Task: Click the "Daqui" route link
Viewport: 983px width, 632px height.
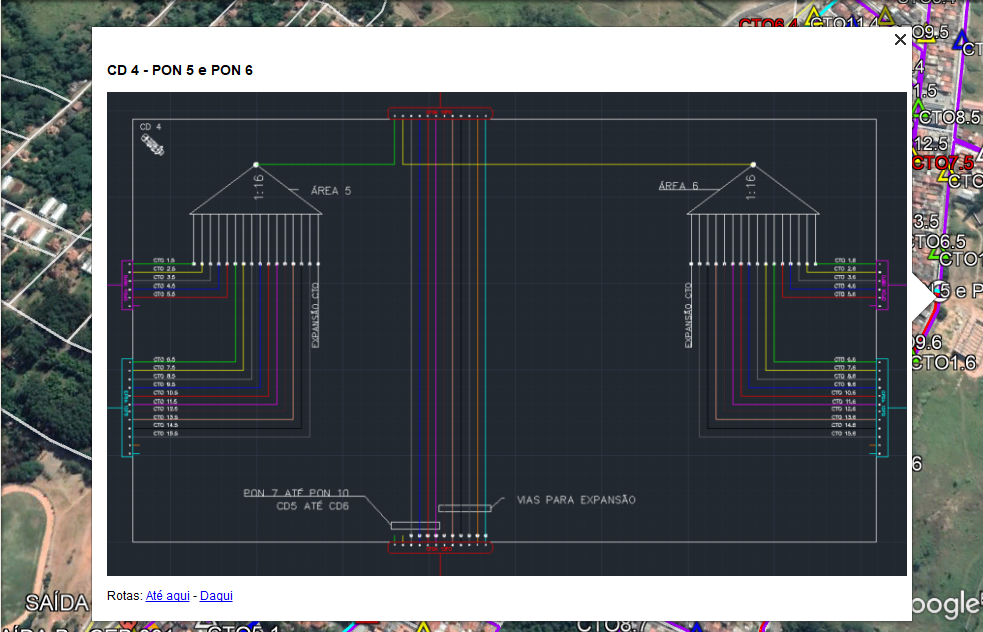Action: (x=216, y=596)
